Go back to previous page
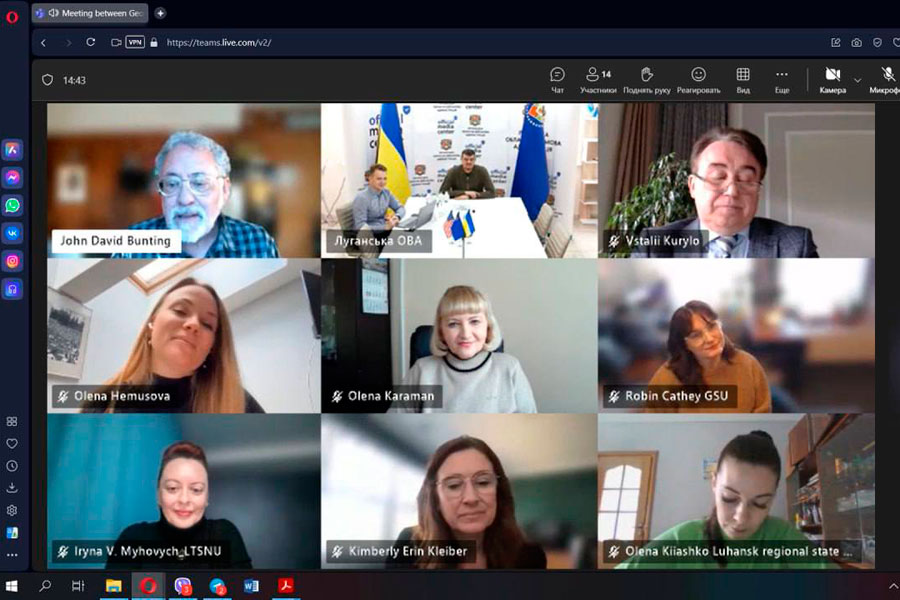The image size is (900, 600). [43, 42]
